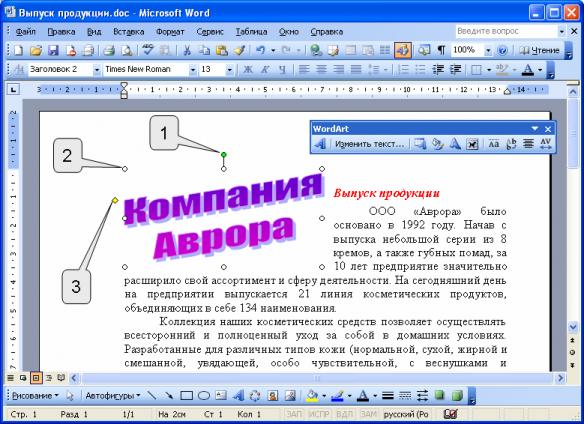Open the Таблица menu
Viewport: 584px width, 424px height.
click(x=251, y=32)
